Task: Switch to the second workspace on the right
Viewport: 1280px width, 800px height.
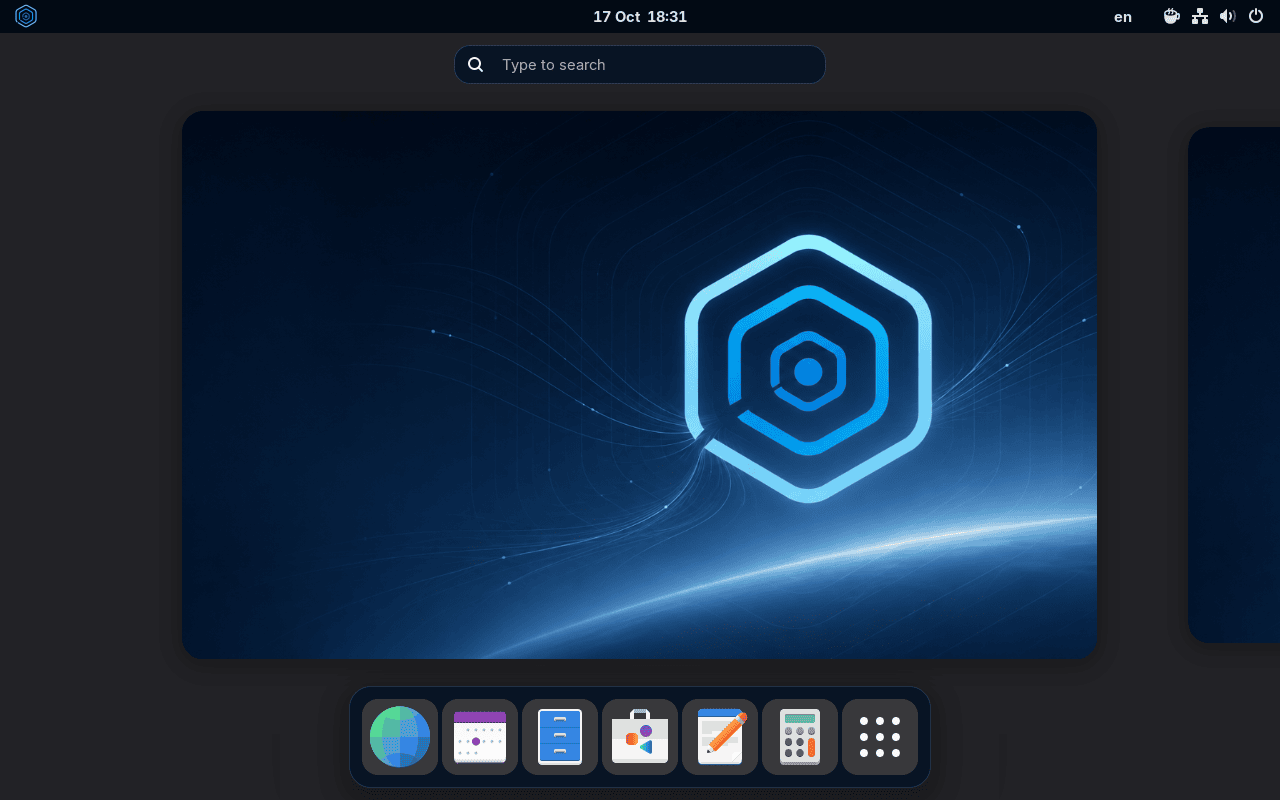Action: (1234, 385)
